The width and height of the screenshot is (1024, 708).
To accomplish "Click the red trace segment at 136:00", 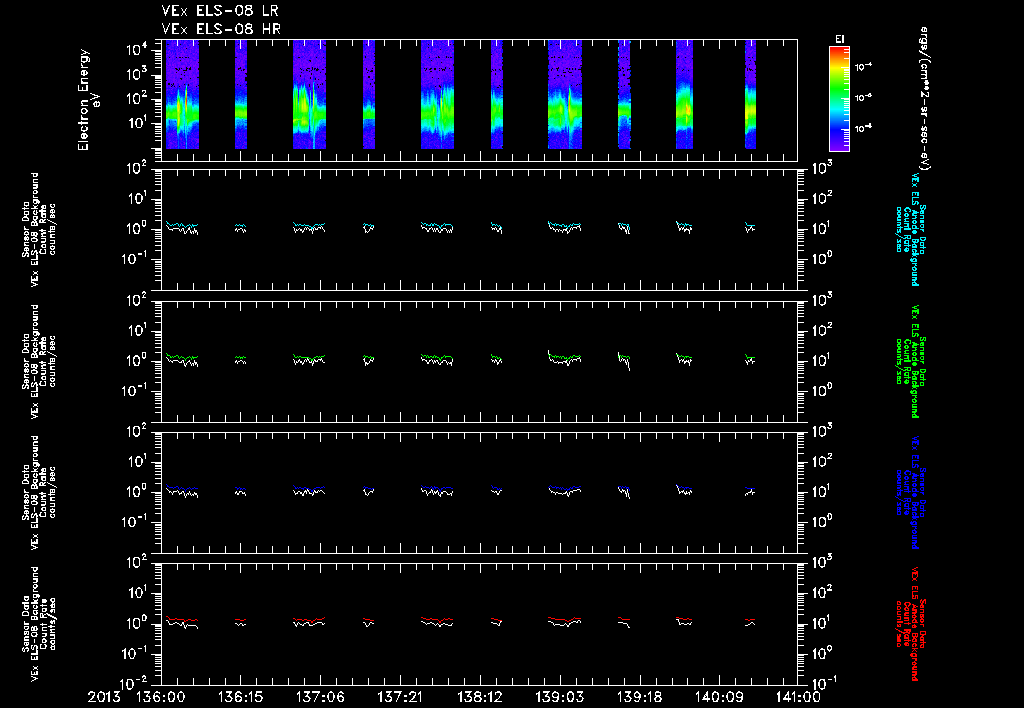I will (x=182, y=619).
